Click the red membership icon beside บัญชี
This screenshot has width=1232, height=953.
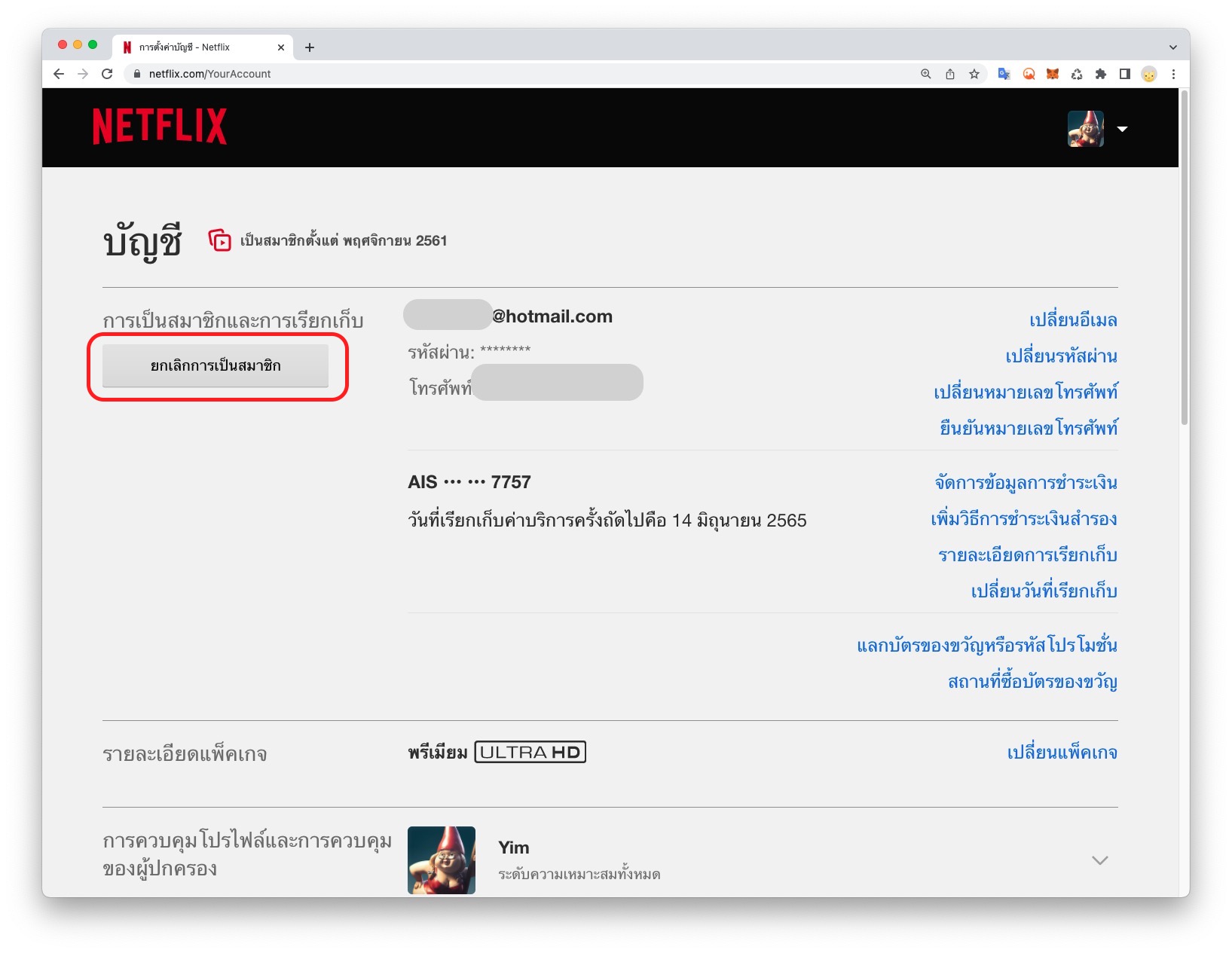point(219,240)
